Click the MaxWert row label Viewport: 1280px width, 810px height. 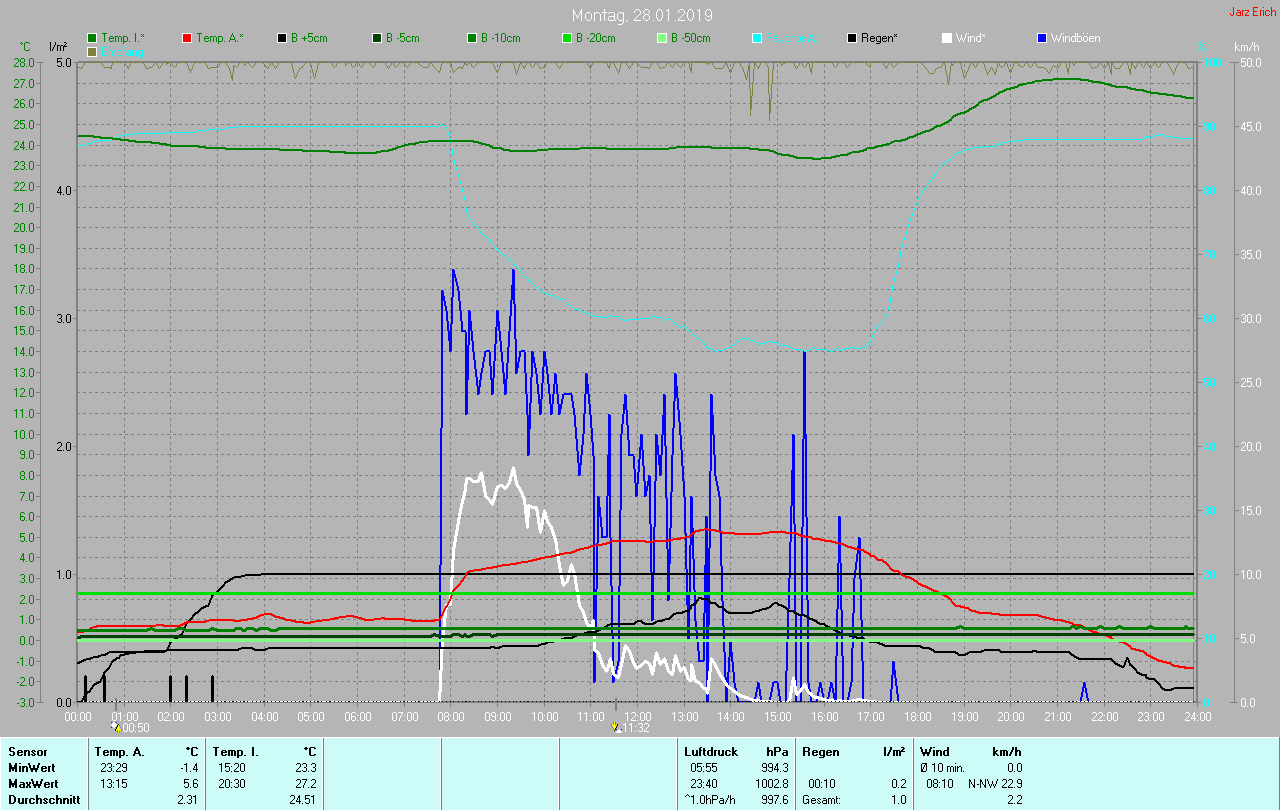[x=33, y=783]
